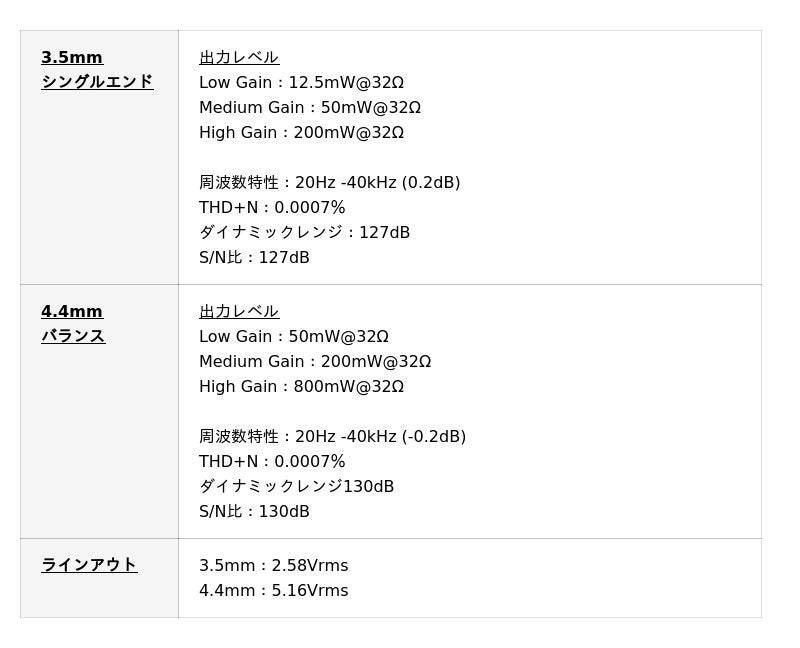Open the 4.4mm バランス heading

(73, 324)
